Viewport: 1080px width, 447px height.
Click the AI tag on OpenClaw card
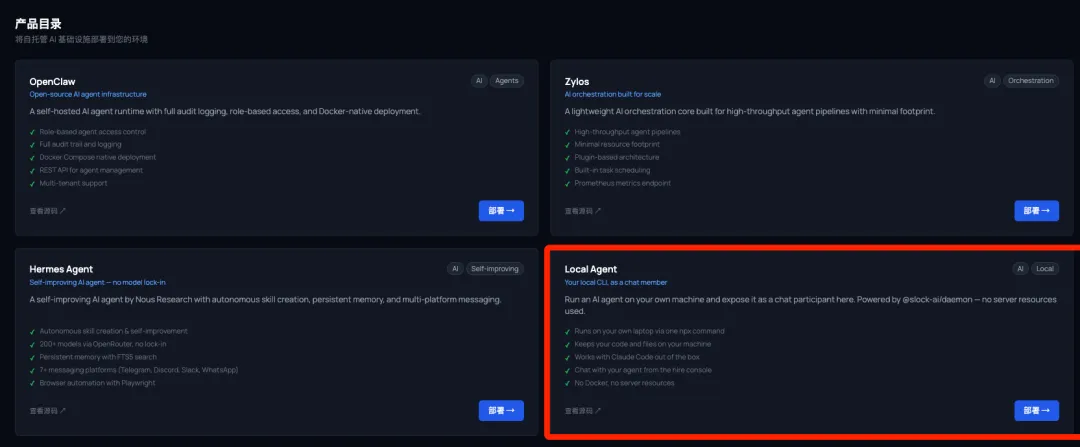click(479, 81)
